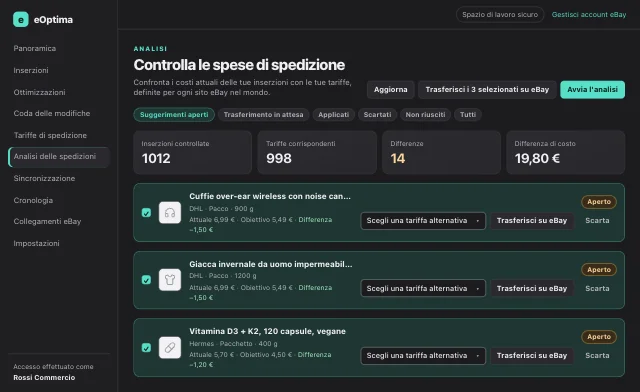The width and height of the screenshot is (640, 392).
Task: Click the Aperto badge on Vitamina D3 listing
Action: pos(599,337)
